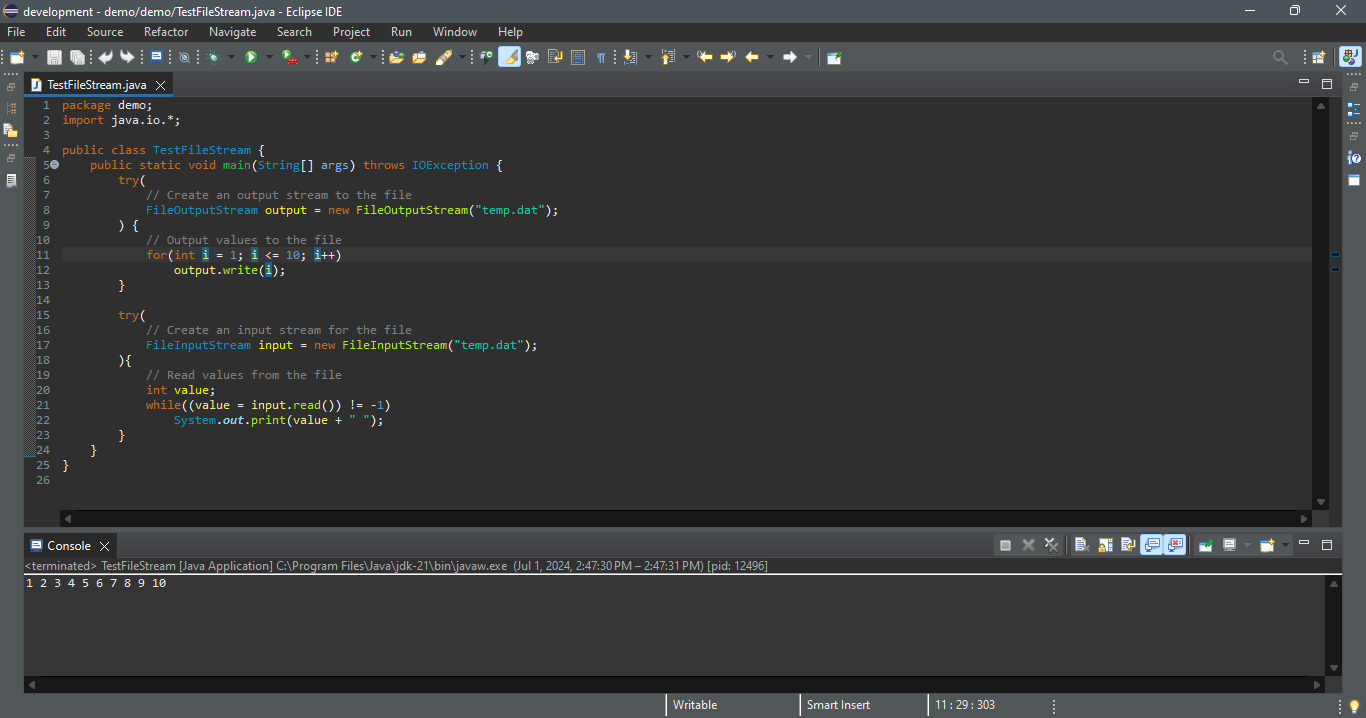Start debugging with the bug icon

tap(213, 57)
